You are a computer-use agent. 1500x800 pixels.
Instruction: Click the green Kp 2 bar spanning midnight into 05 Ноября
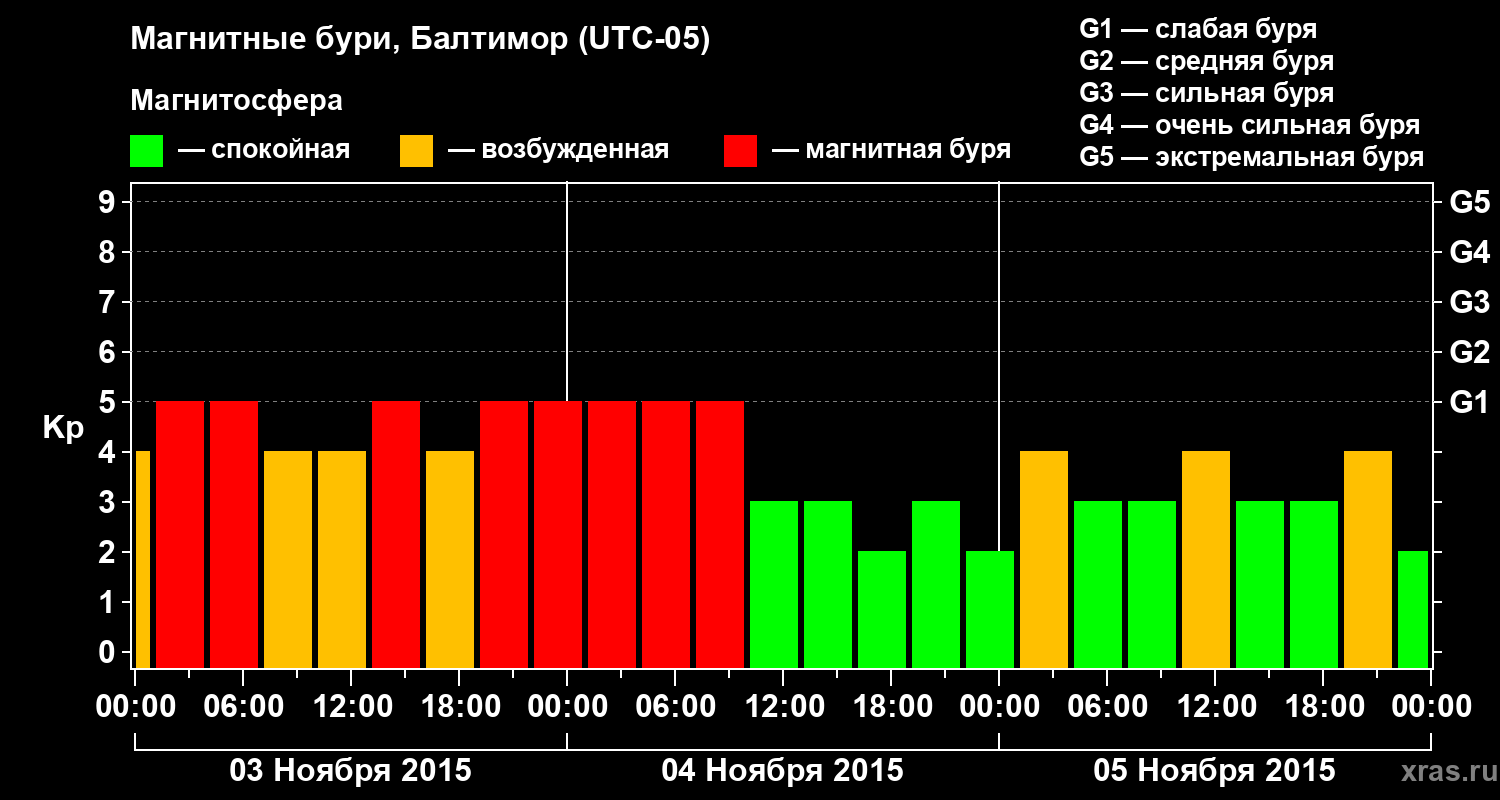(990, 609)
